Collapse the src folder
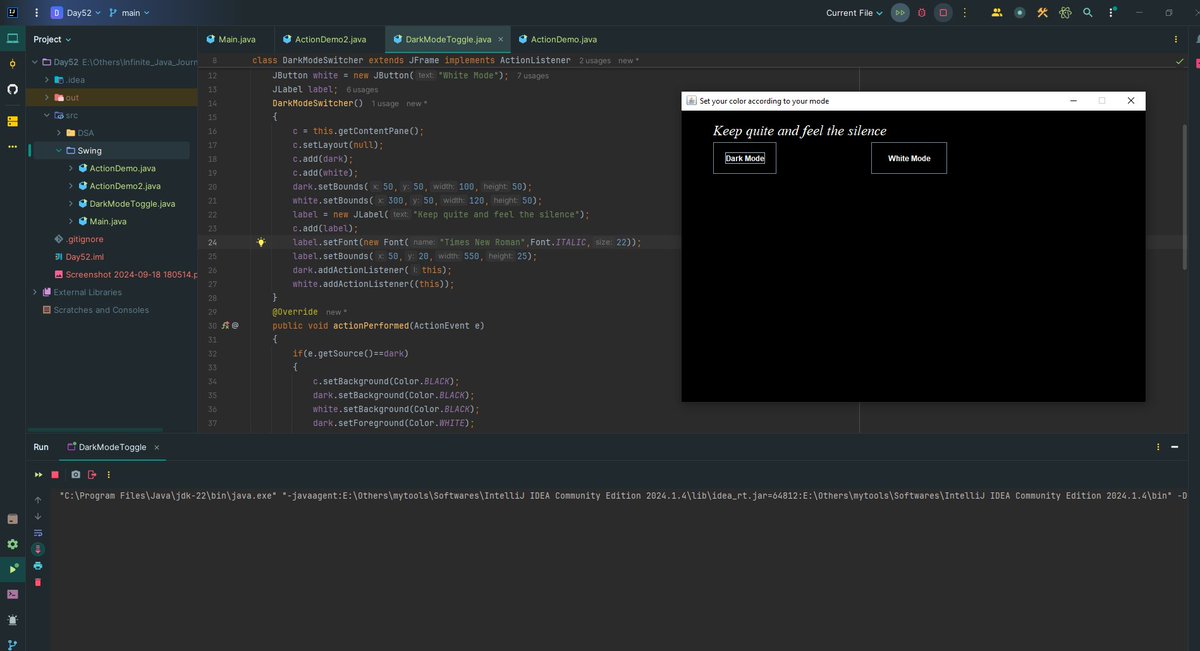 (47, 115)
